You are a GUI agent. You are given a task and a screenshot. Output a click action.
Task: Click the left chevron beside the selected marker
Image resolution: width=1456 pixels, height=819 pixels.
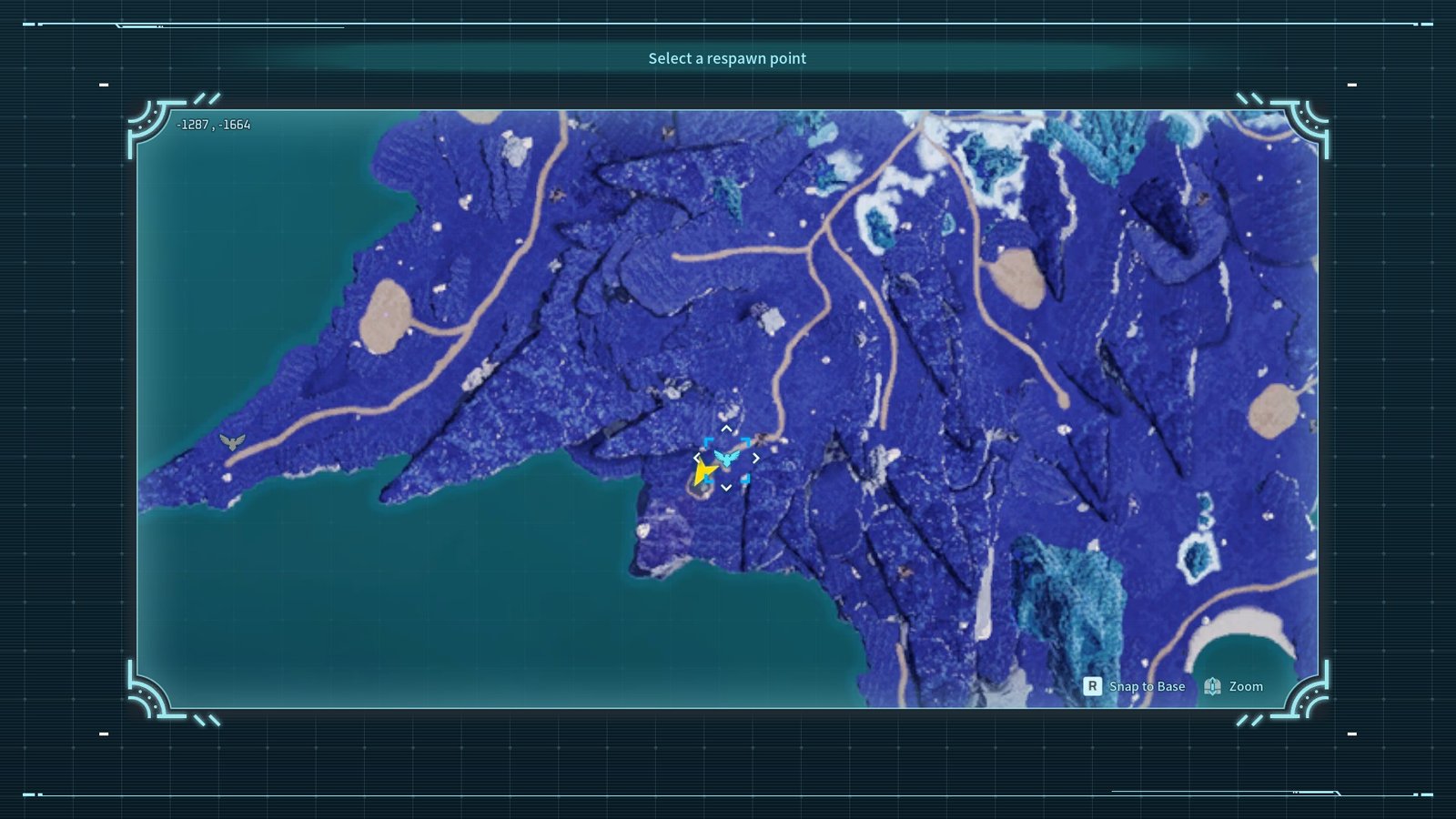pos(697,458)
